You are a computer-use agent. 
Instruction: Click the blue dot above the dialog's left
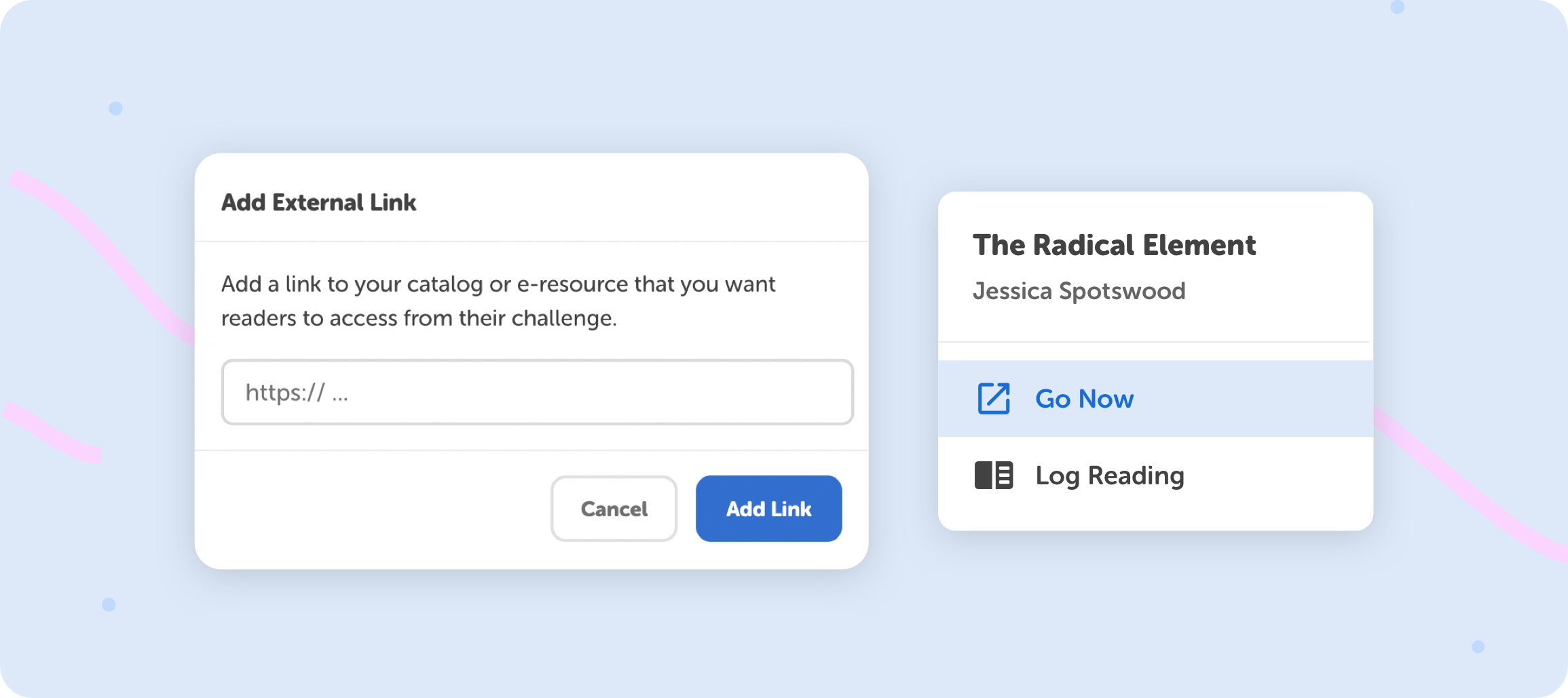pyautogui.click(x=116, y=109)
